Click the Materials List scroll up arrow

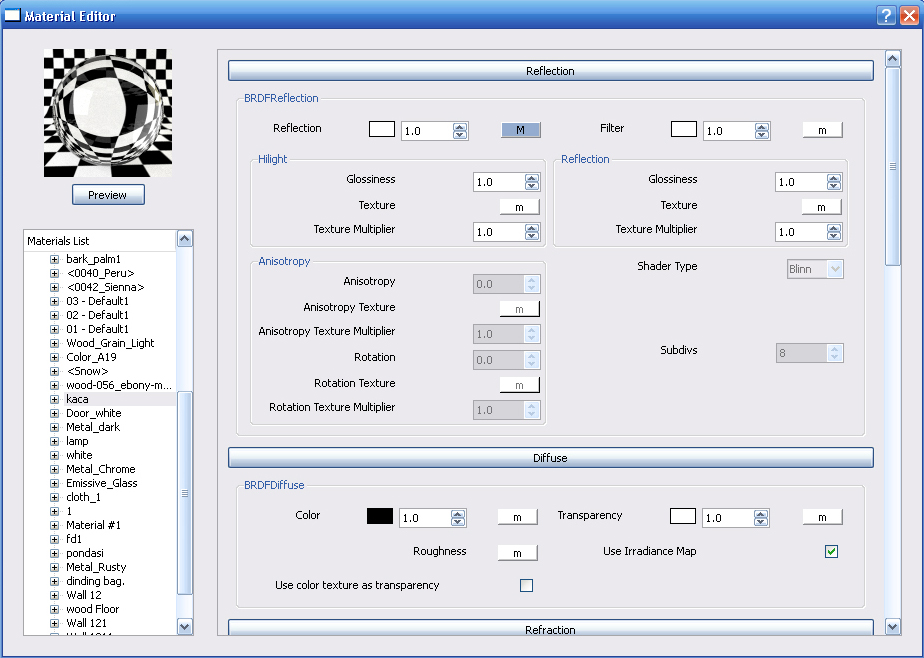coord(184,239)
